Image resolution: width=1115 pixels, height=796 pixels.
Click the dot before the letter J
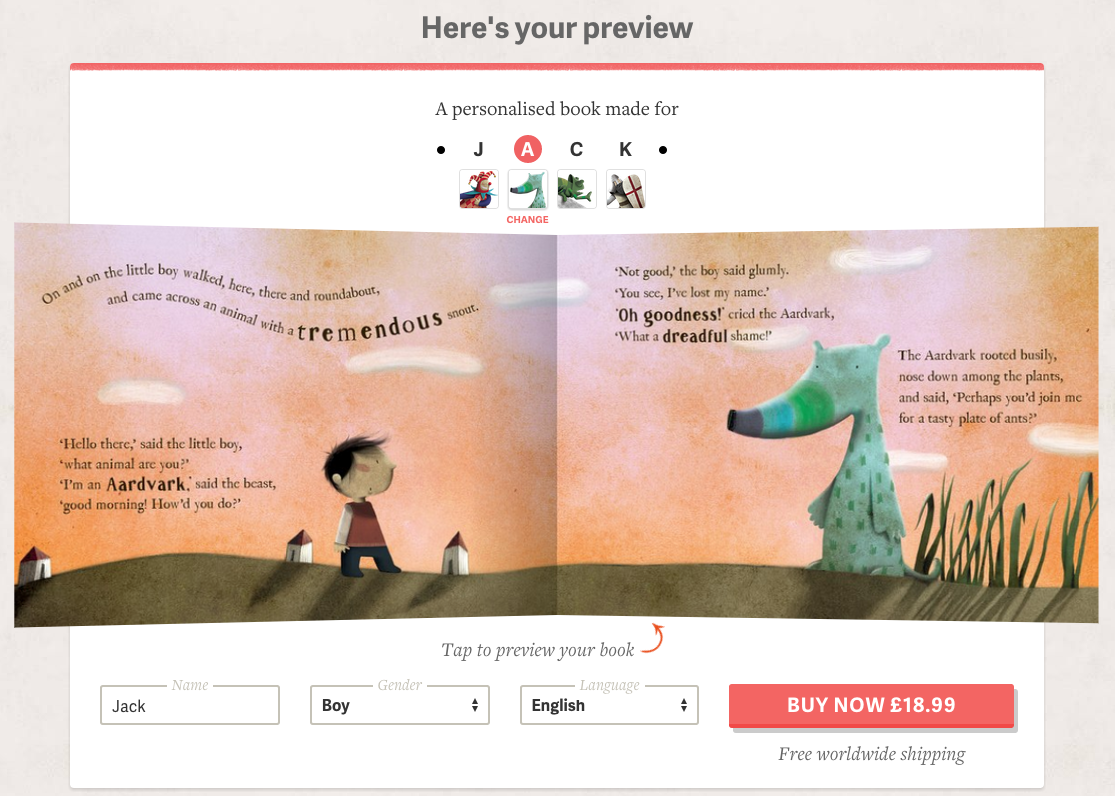coord(441,150)
